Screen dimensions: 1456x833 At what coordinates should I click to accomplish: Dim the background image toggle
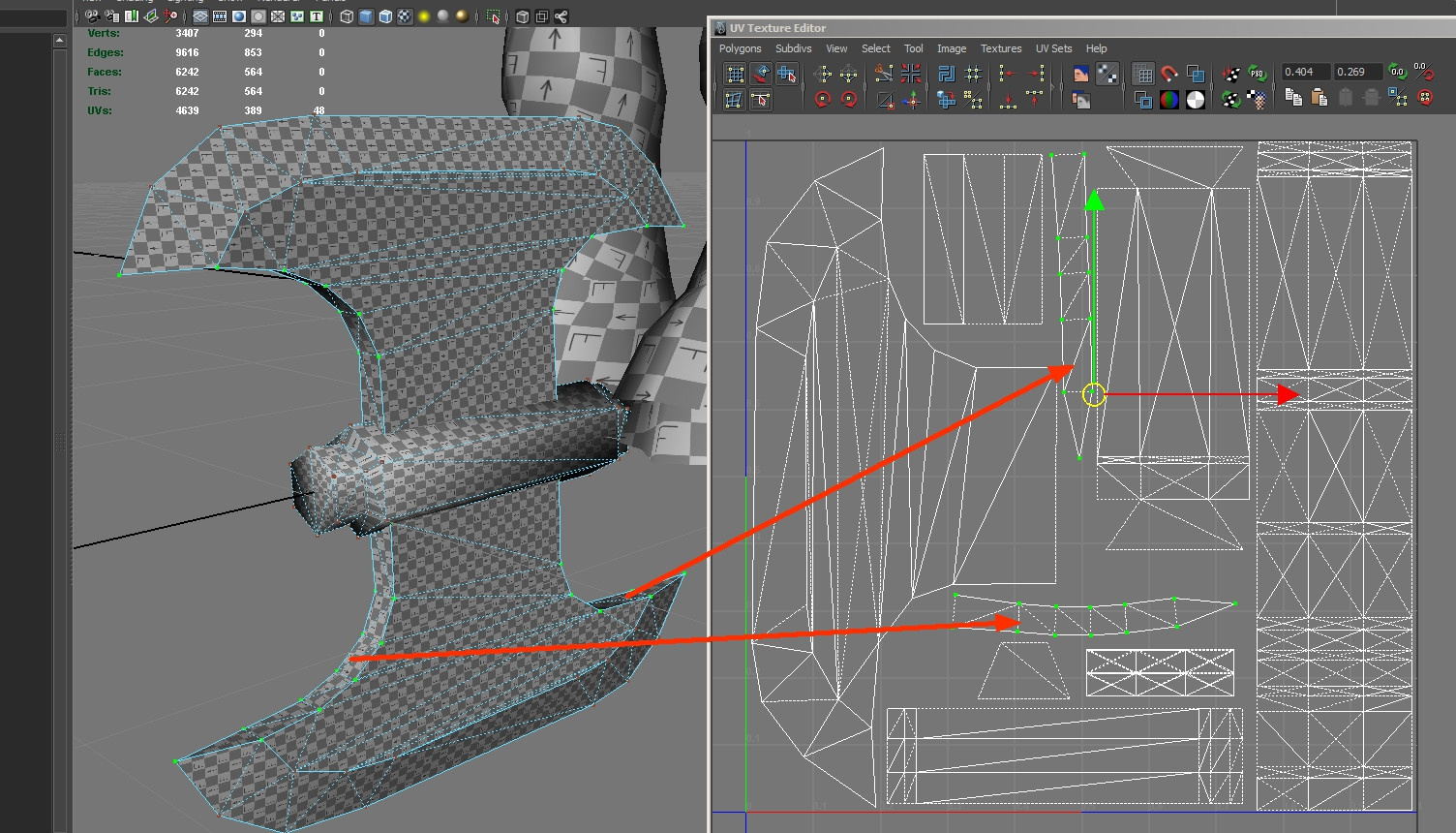point(1080,100)
